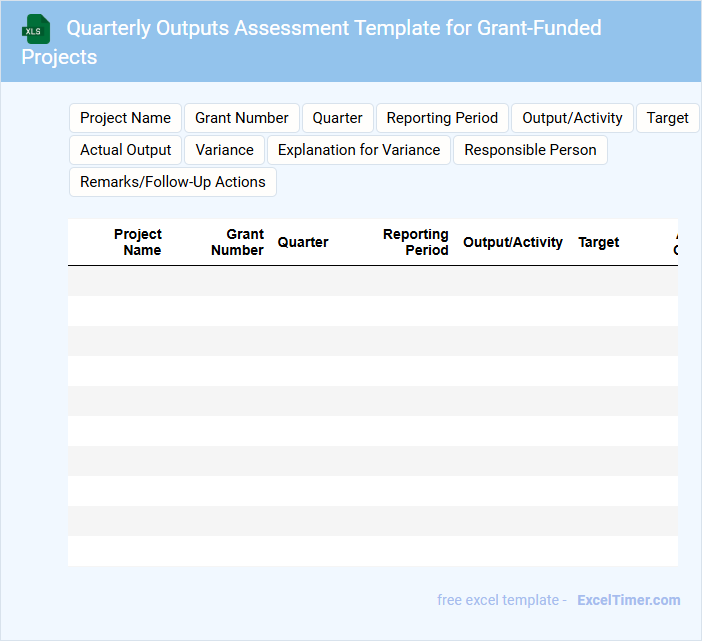Click the Reporting Period column header

[416, 242]
